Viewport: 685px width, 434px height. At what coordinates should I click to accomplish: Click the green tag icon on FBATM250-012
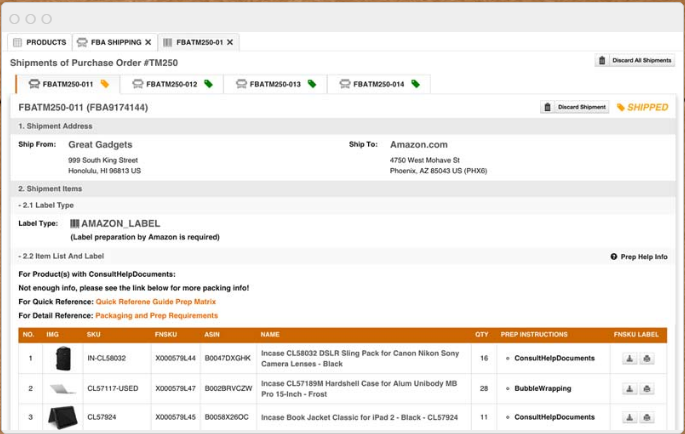coord(208,84)
